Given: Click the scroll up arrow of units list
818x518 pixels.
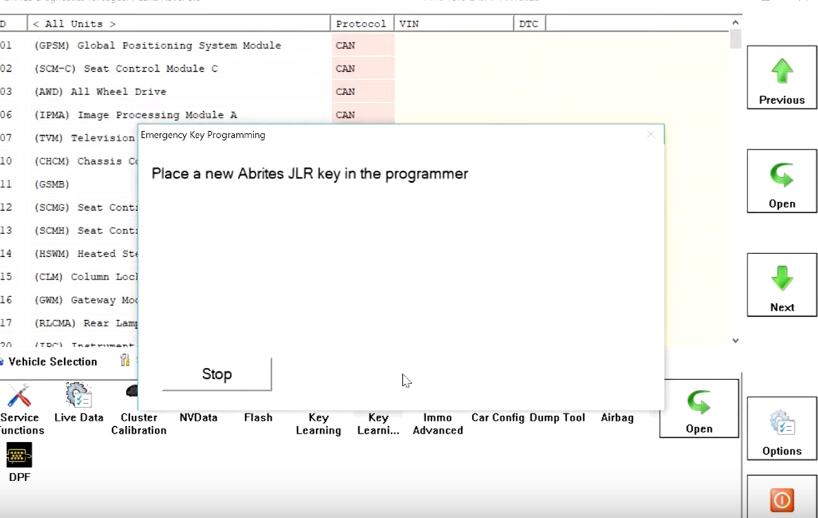Looking at the screenshot, I should pyautogui.click(x=735, y=22).
